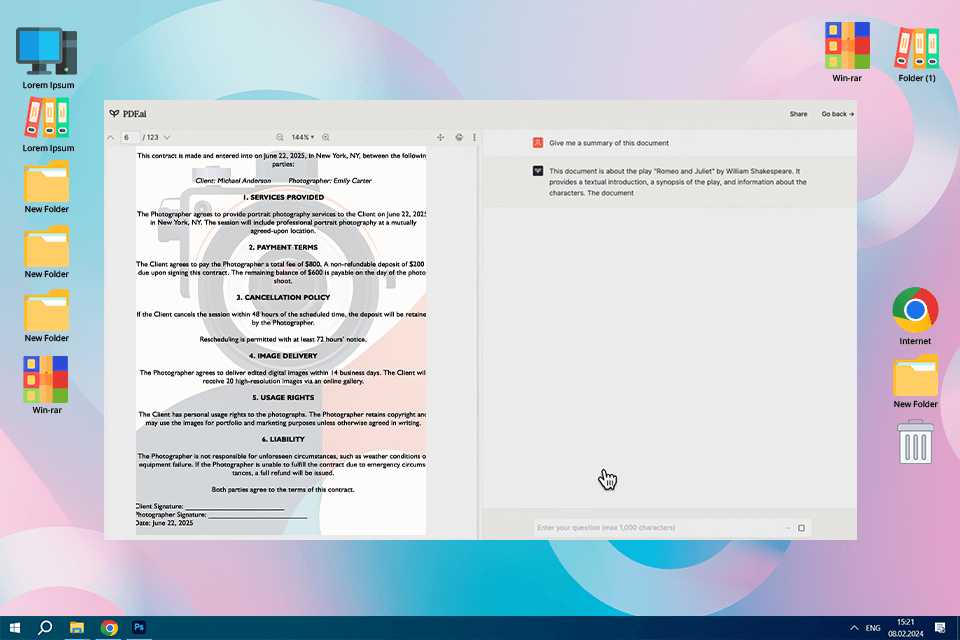This screenshot has width=960, height=640.
Task: Open Chrome from the taskbar
Action: click(x=109, y=627)
